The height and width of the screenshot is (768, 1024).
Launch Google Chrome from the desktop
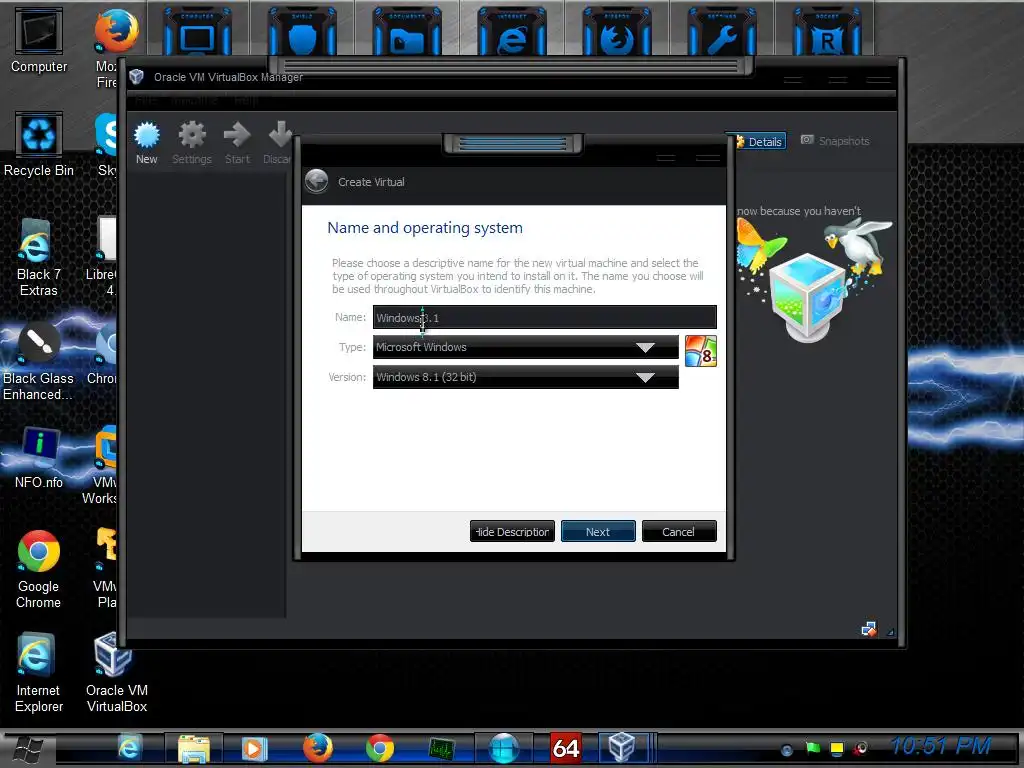pos(39,569)
